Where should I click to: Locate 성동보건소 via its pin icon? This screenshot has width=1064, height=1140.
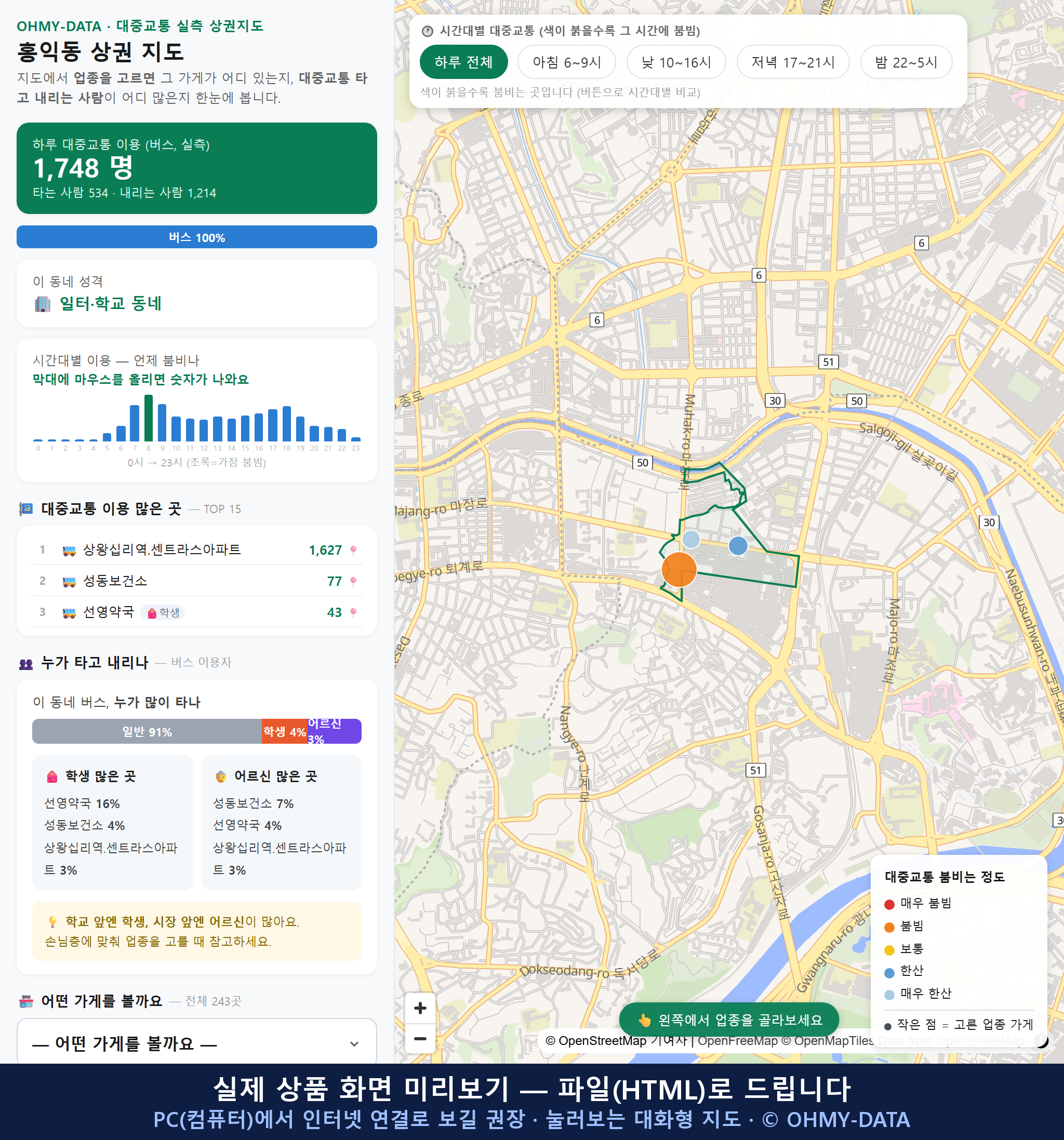coord(353,582)
